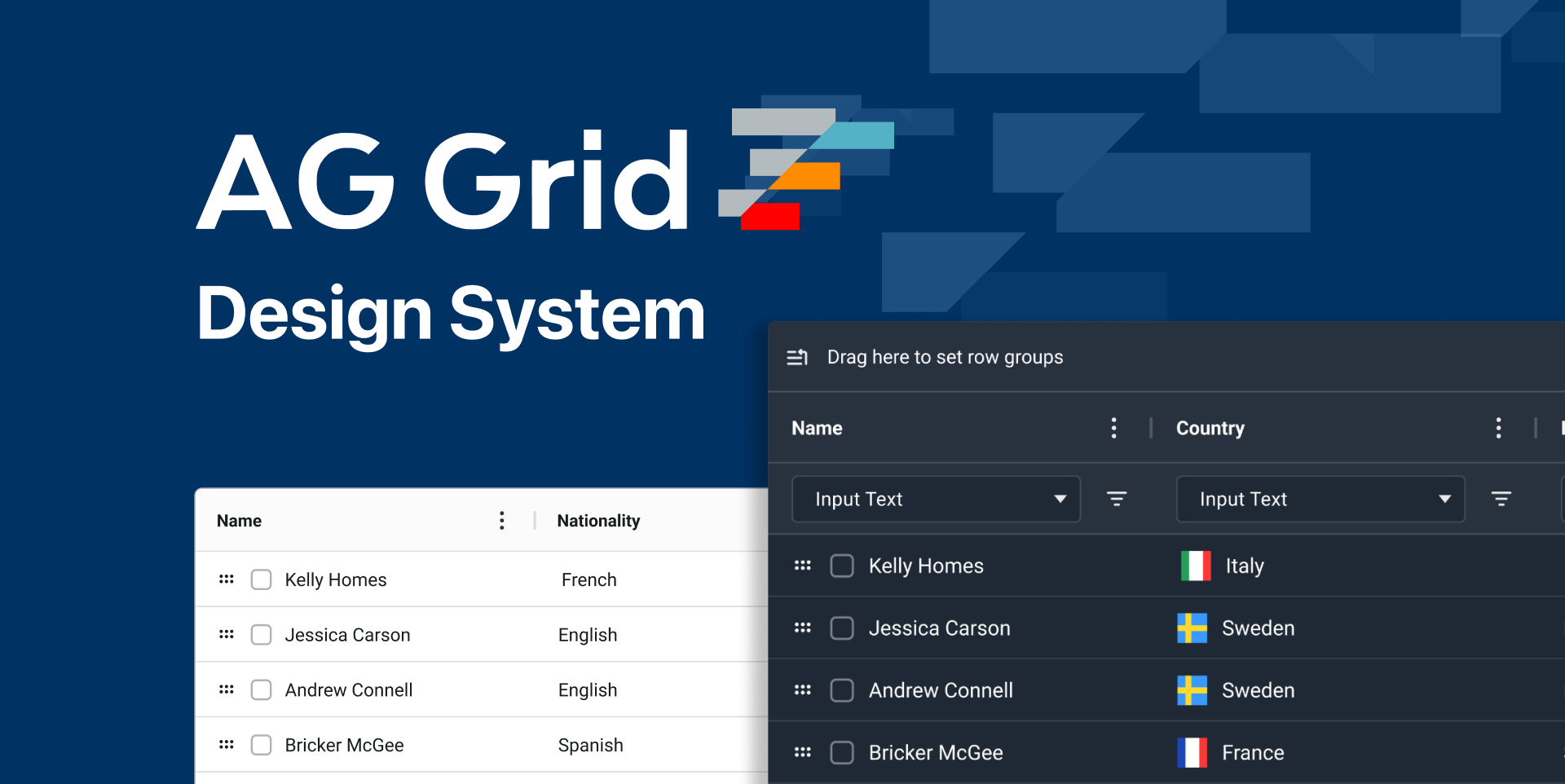
Task: Check the checkbox beside Kelly Homes
Action: [841, 566]
